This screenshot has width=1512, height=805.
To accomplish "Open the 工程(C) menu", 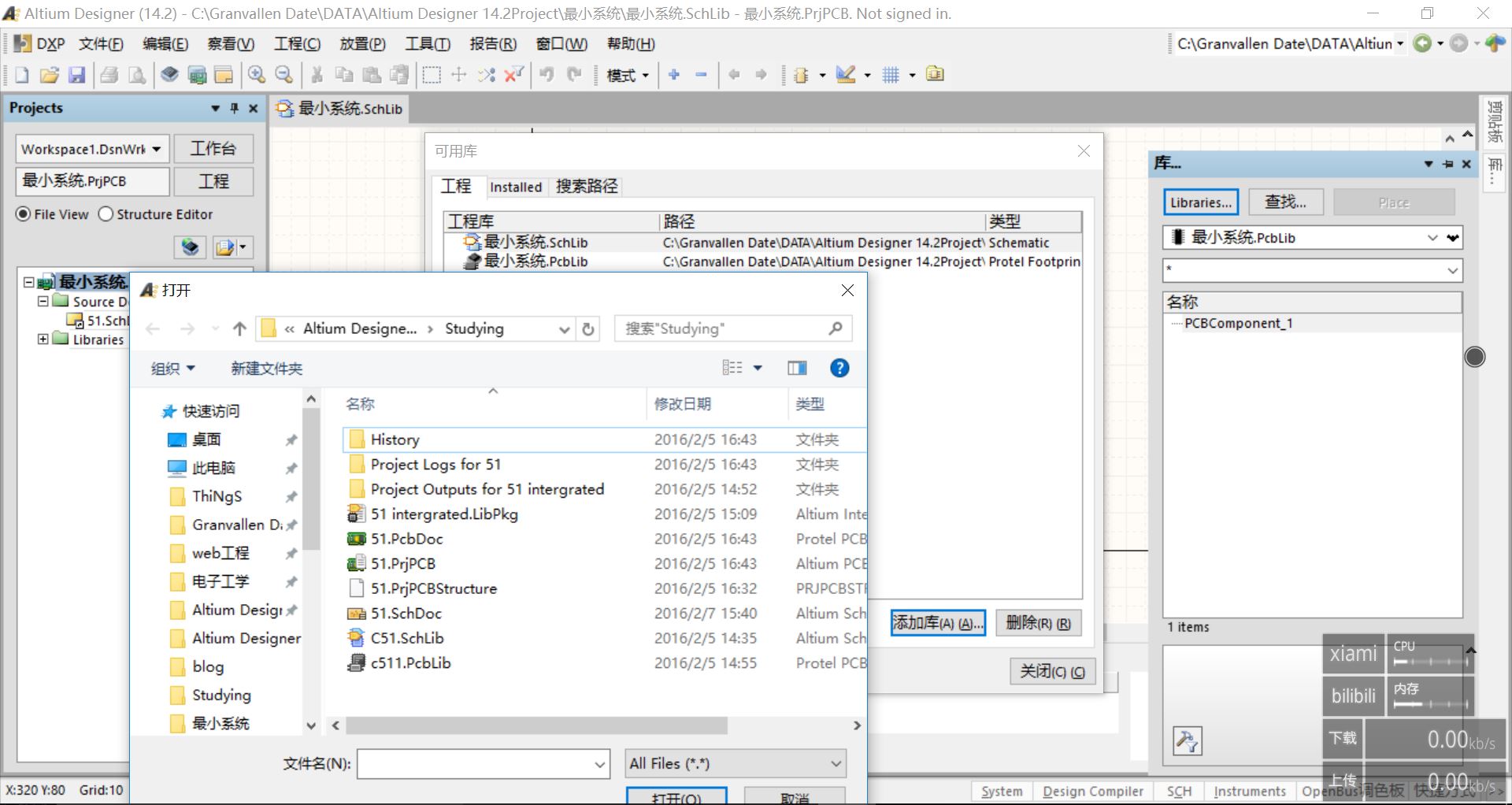I will coord(297,44).
